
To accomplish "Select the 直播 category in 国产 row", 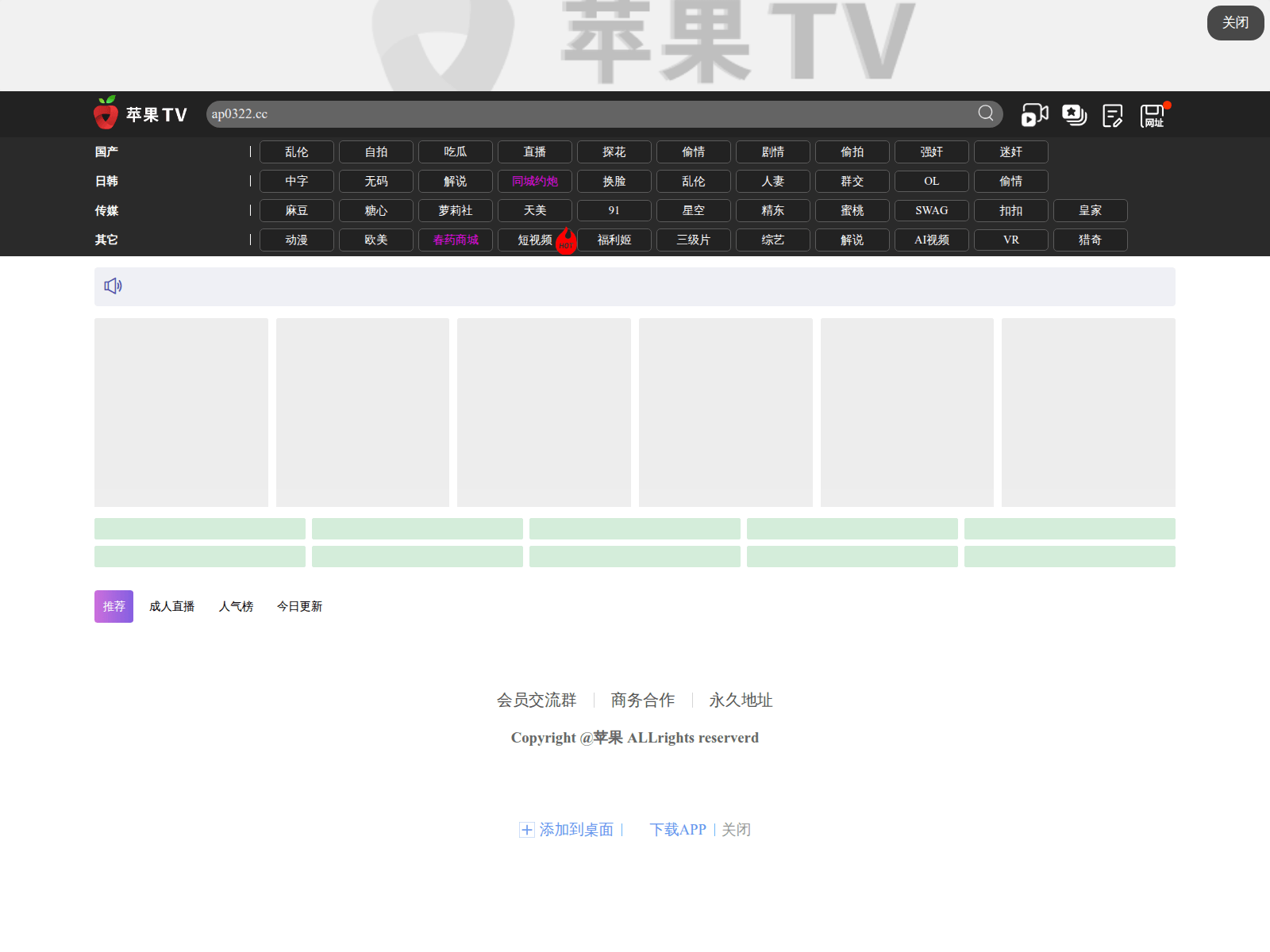I will pyautogui.click(x=535, y=152).
